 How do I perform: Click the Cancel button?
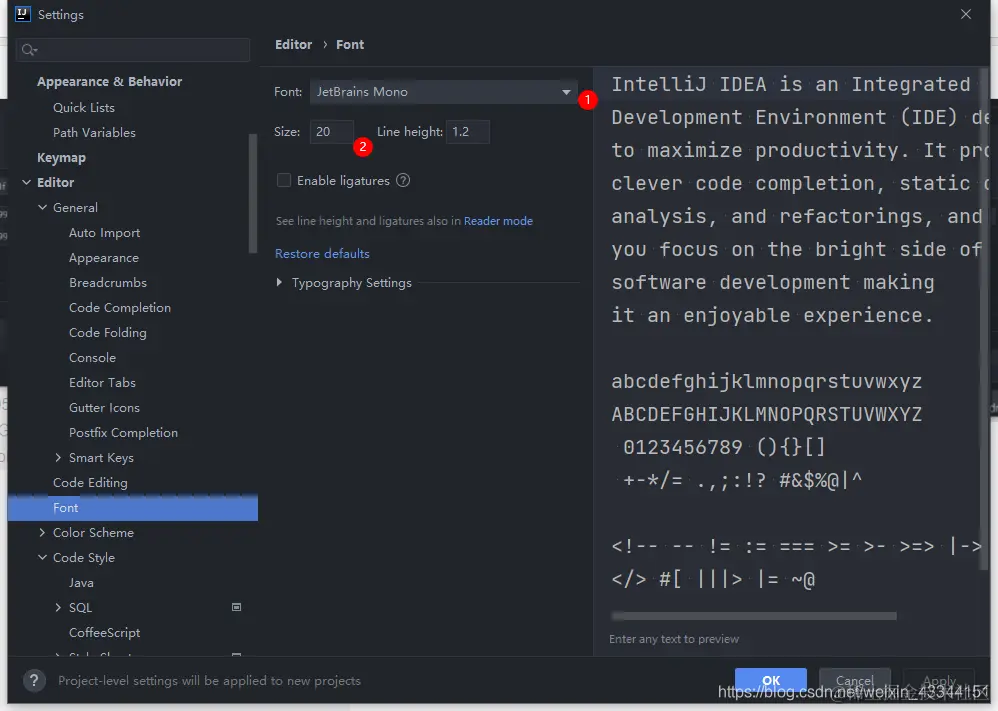(x=855, y=680)
